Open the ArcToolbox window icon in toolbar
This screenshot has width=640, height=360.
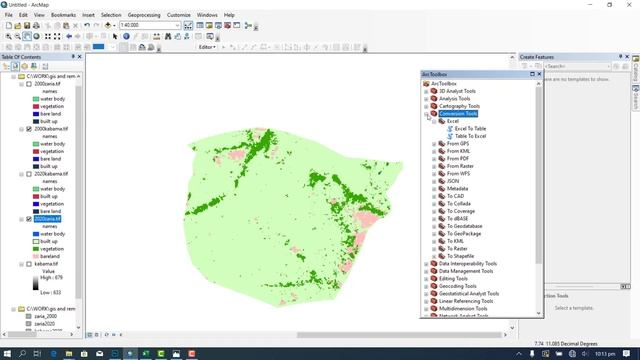pyautogui.click(x=227, y=26)
